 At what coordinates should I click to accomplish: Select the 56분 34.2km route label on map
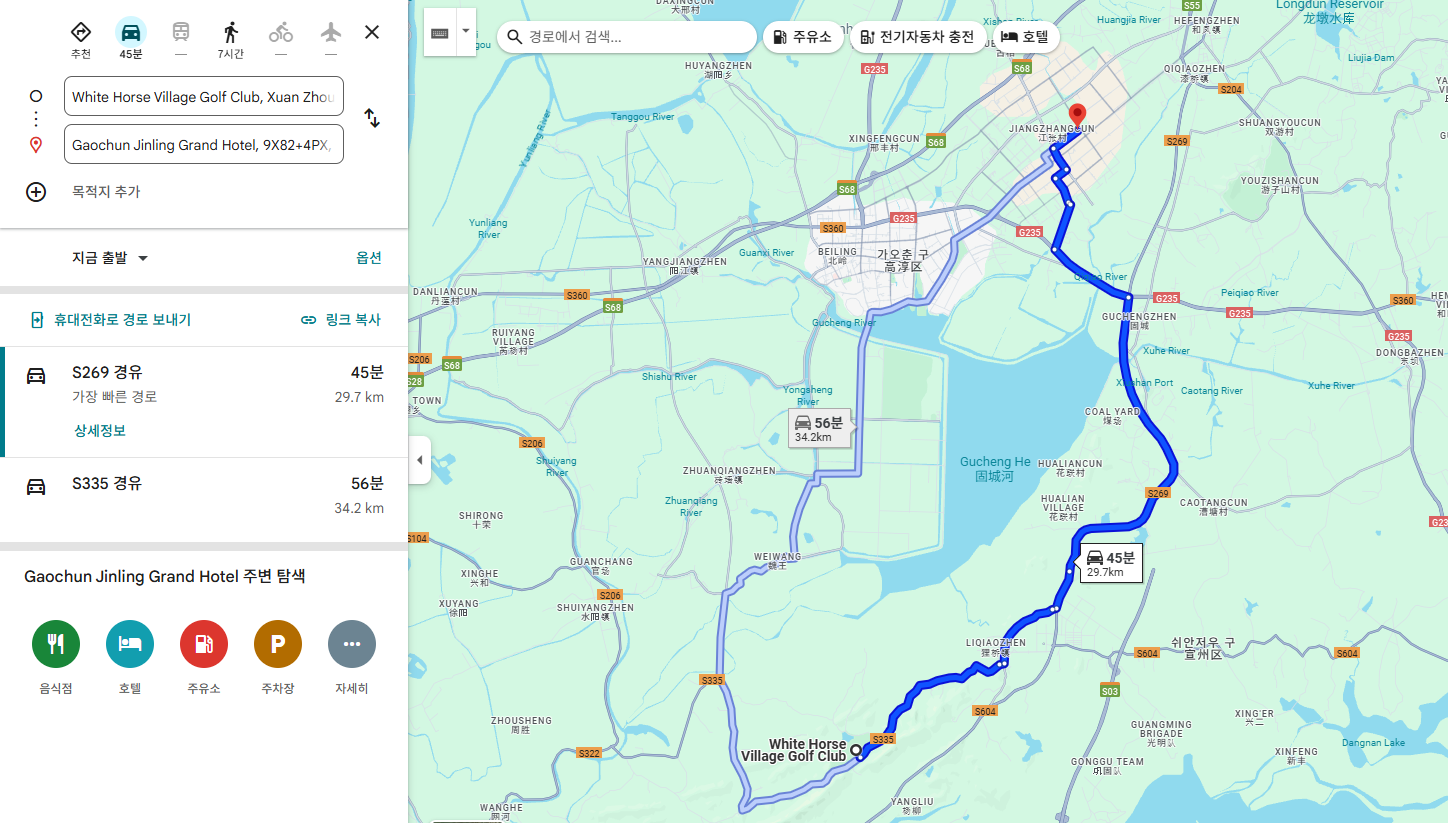coord(819,428)
